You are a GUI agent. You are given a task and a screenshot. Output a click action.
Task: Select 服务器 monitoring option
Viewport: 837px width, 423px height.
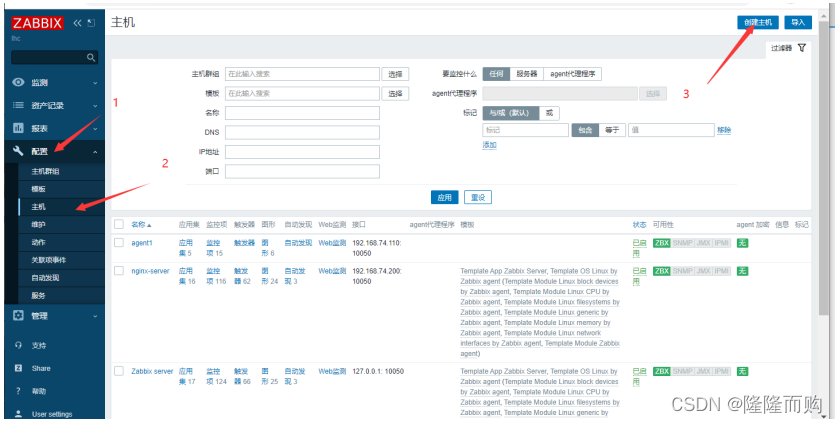(x=526, y=74)
